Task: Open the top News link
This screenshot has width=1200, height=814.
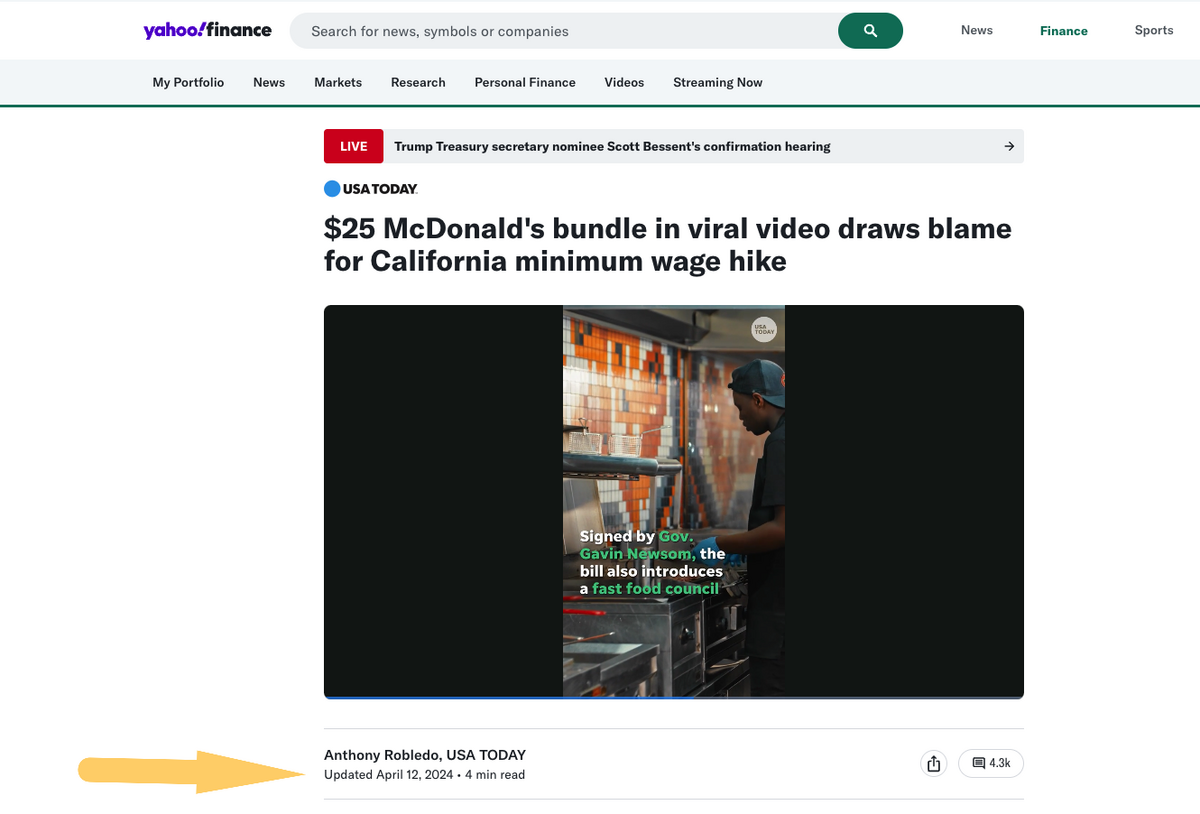Action: point(977,30)
